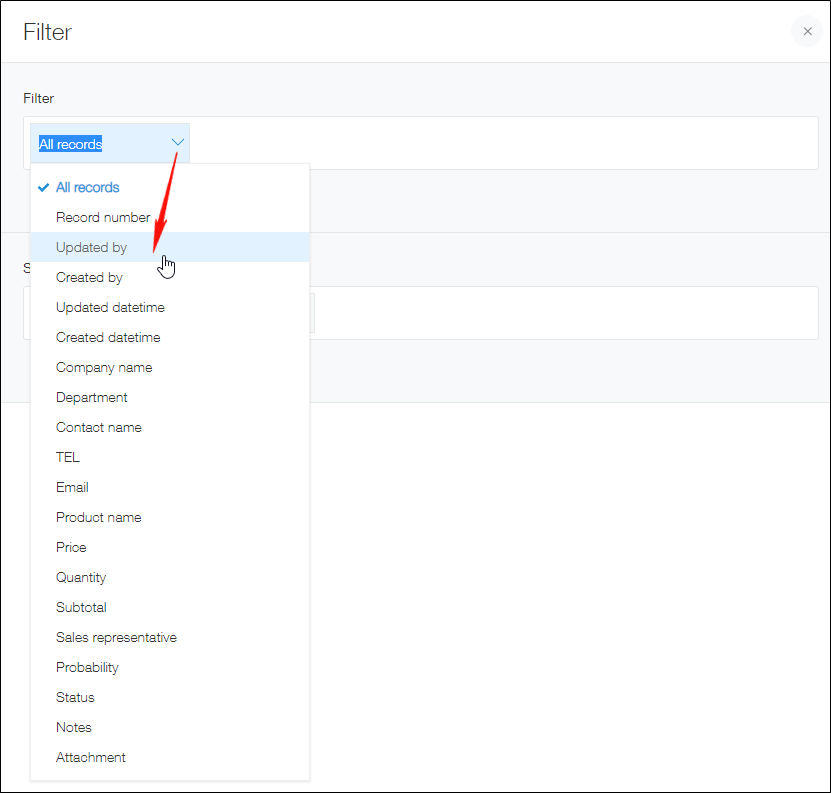The height and width of the screenshot is (793, 831).
Task: Select Created by in the dropdown list
Action: (89, 277)
